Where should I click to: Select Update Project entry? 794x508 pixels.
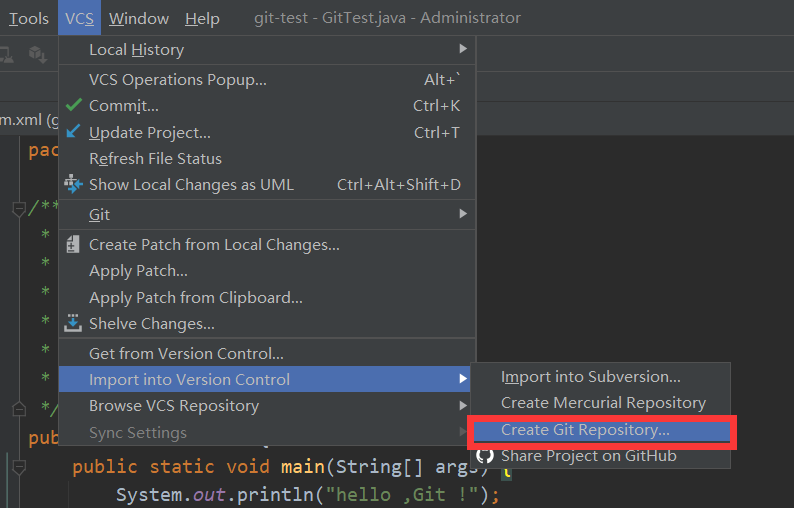click(267, 133)
